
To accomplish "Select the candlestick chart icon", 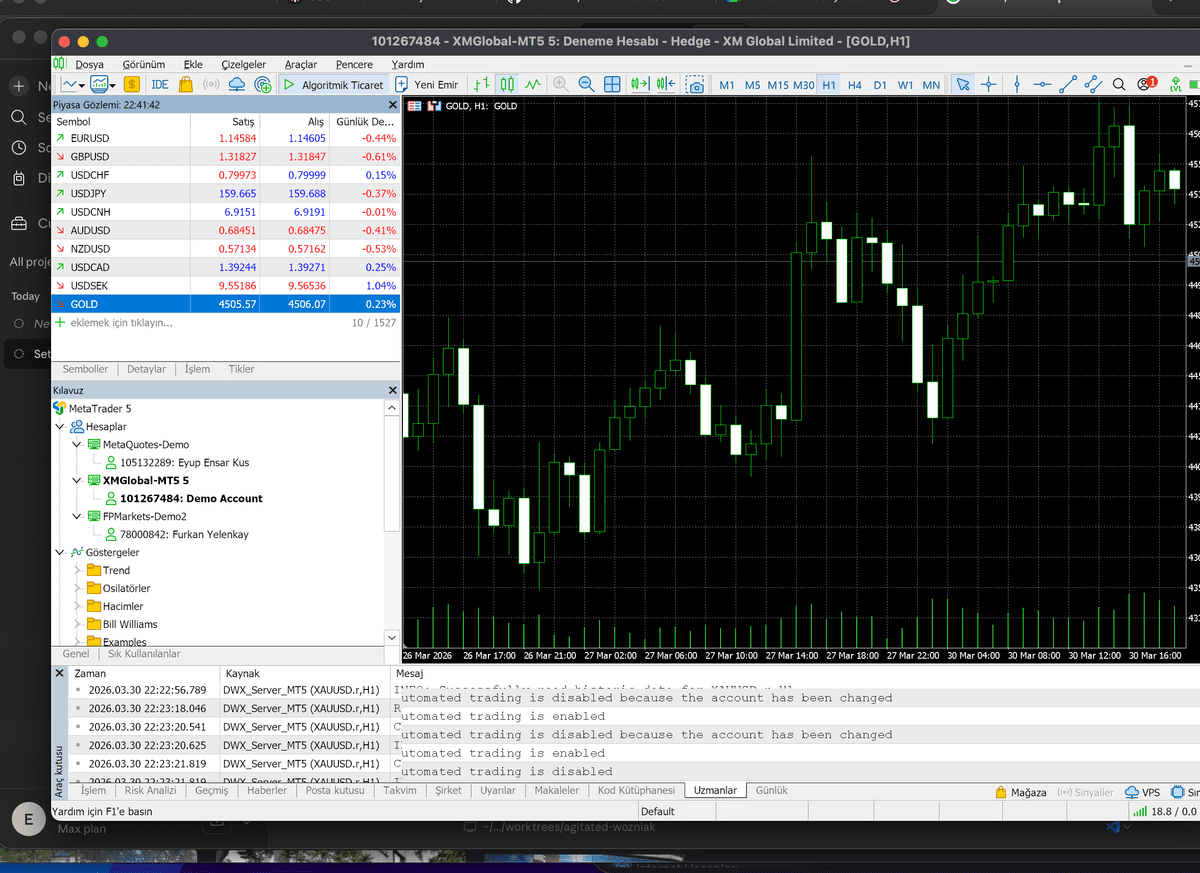I will (507, 85).
